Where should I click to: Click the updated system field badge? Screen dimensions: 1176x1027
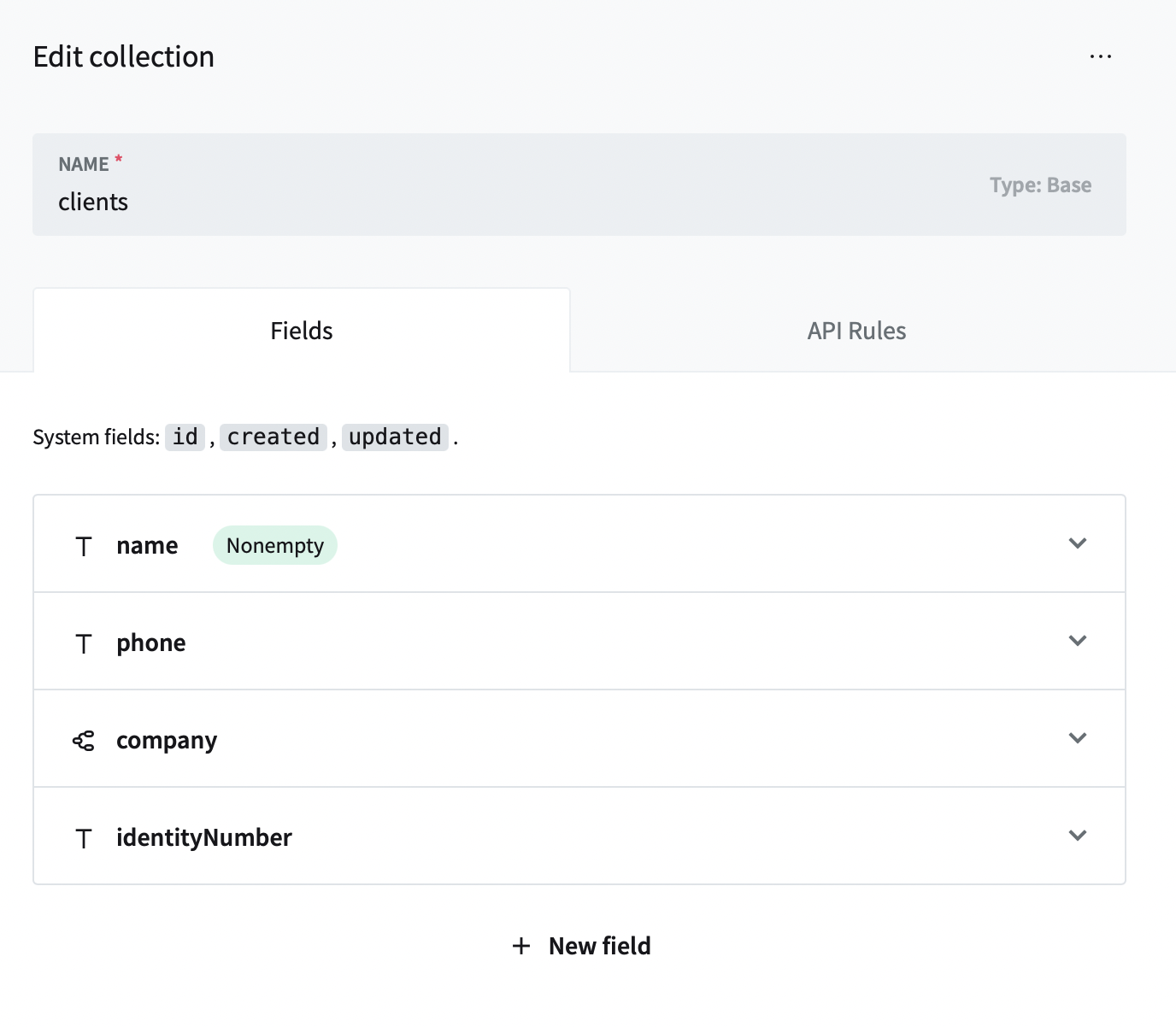(x=395, y=437)
